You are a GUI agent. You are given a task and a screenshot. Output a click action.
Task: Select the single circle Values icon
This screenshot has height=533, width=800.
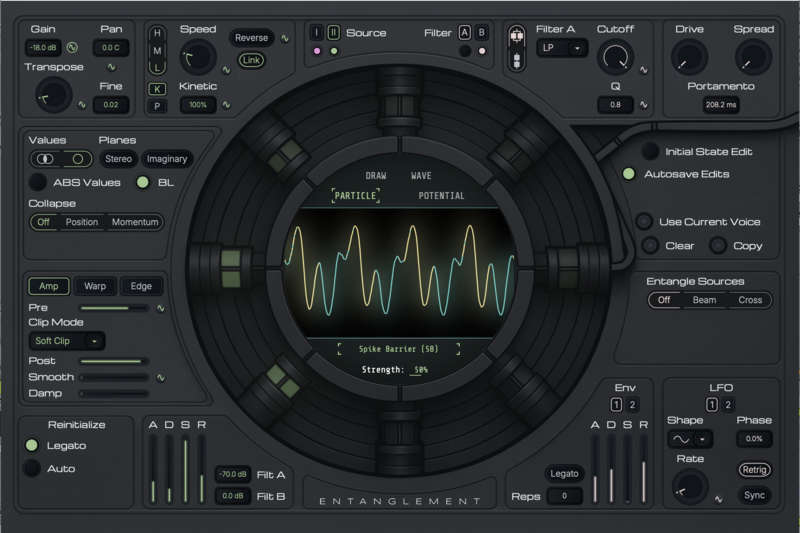click(x=77, y=159)
